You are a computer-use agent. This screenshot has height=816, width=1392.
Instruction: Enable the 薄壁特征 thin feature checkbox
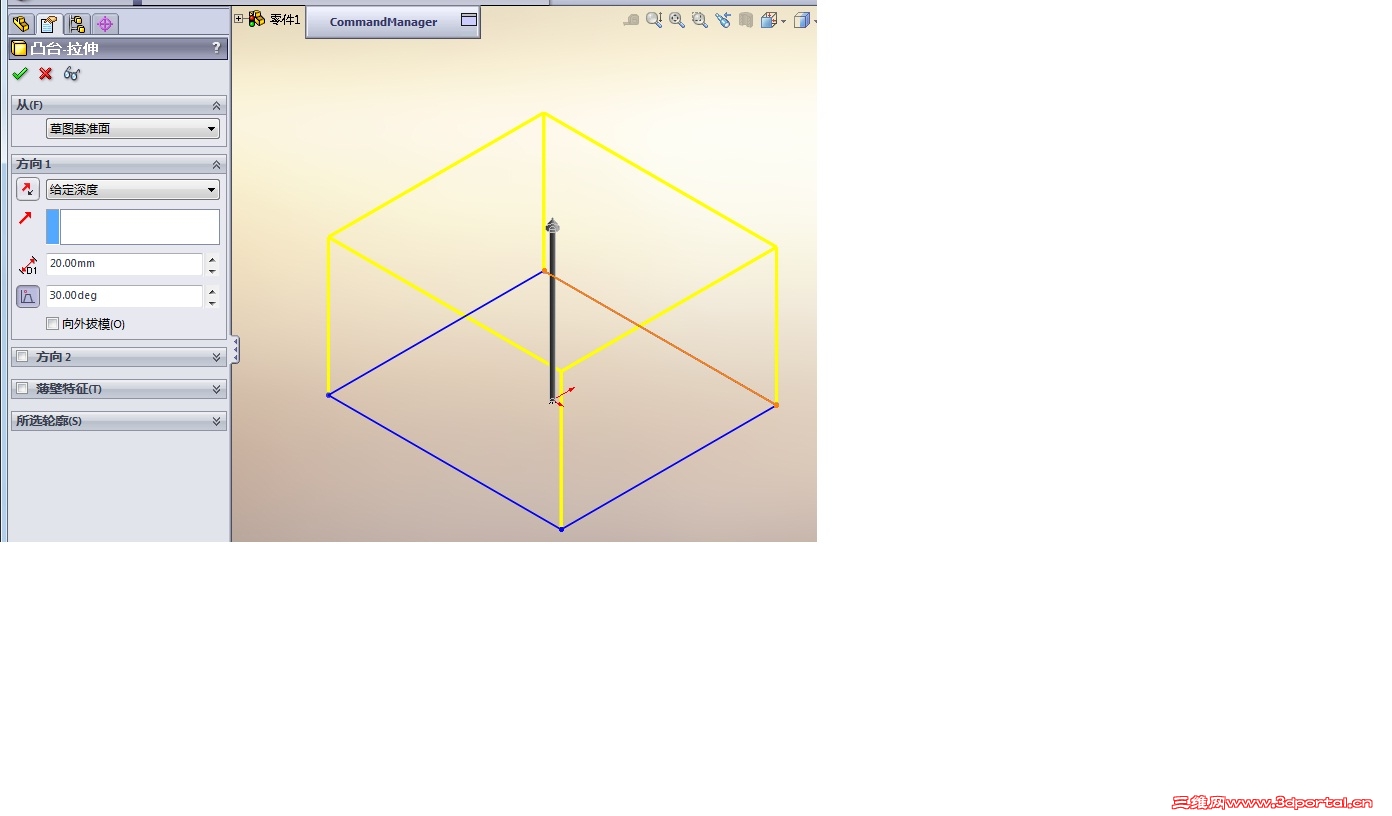(x=22, y=388)
